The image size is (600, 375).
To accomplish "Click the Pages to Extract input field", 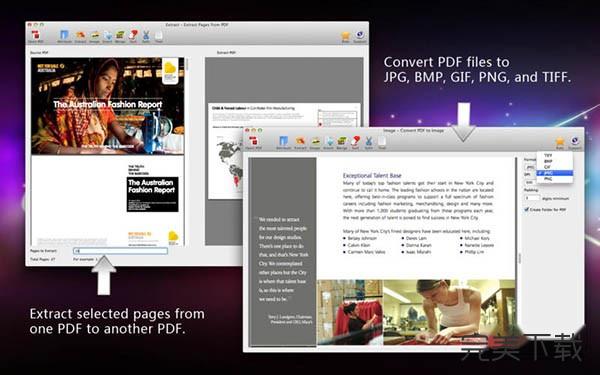I will coord(121,251).
